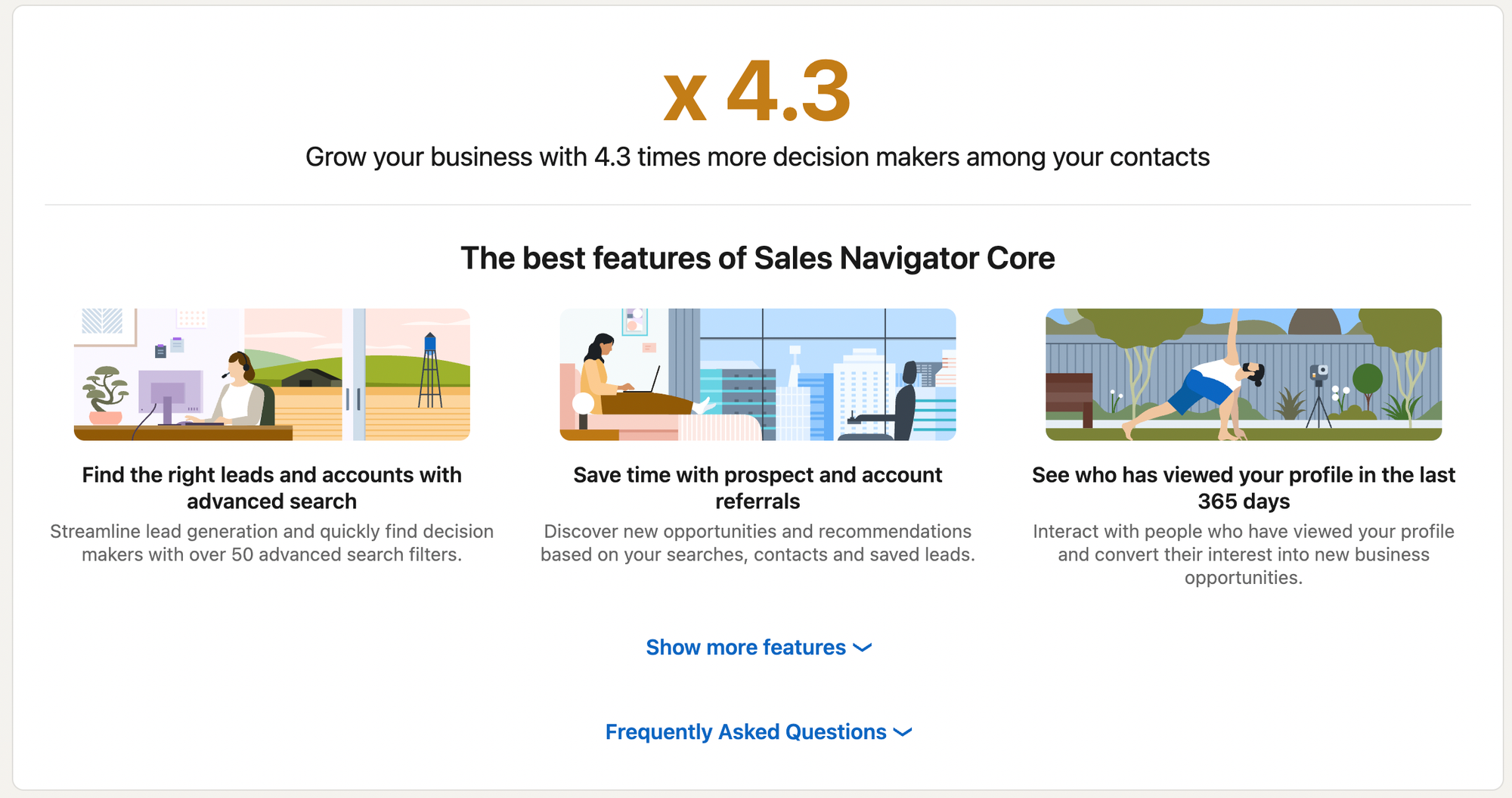This screenshot has height=798, width=1512.
Task: Open the Frequently Asked Questions link
Action: point(745,732)
